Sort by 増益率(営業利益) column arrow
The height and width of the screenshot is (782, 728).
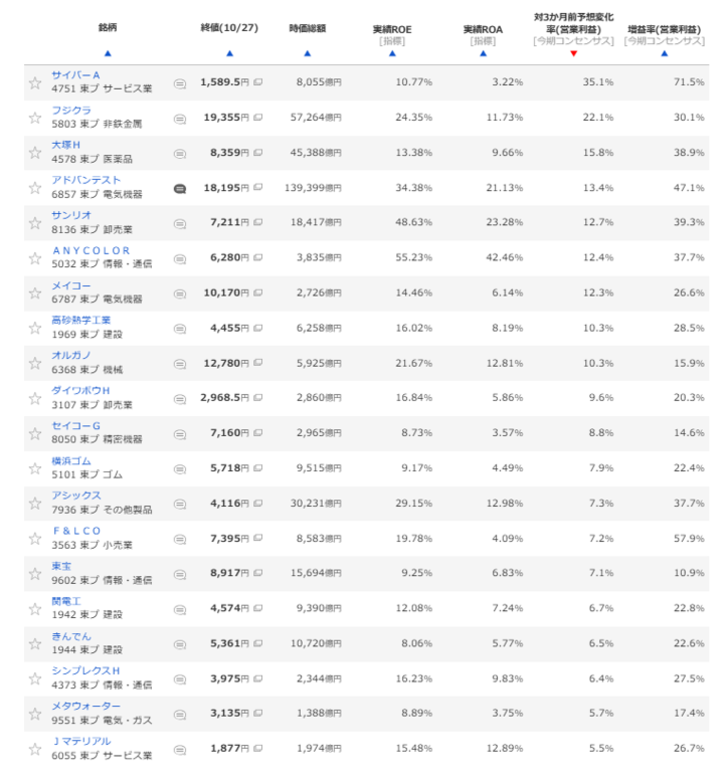click(x=664, y=53)
